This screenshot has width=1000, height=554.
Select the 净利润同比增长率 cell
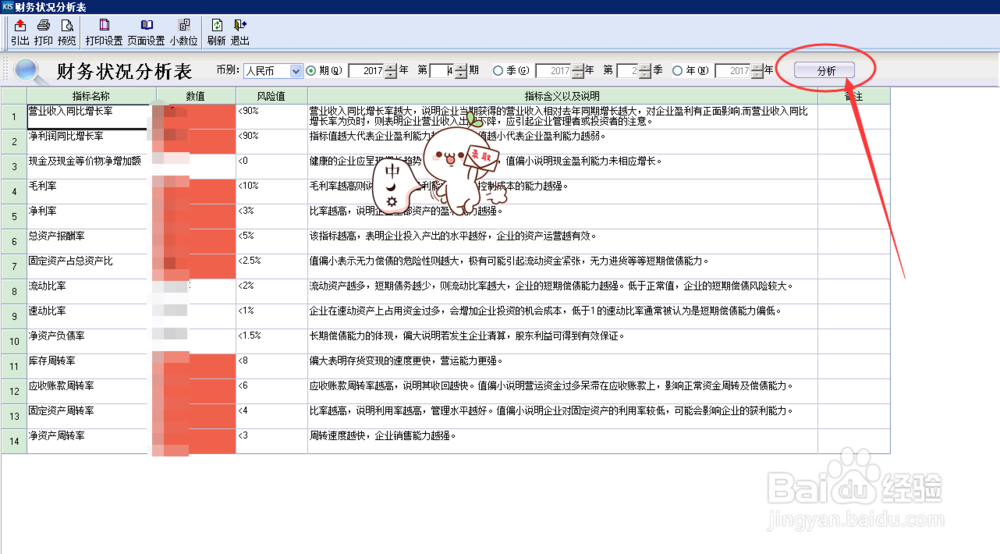tap(89, 142)
